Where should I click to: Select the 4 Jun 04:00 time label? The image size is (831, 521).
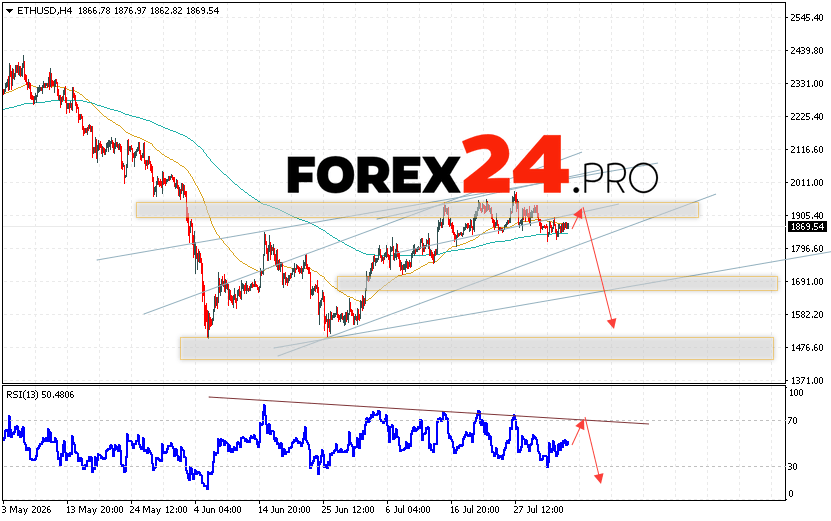[220, 510]
